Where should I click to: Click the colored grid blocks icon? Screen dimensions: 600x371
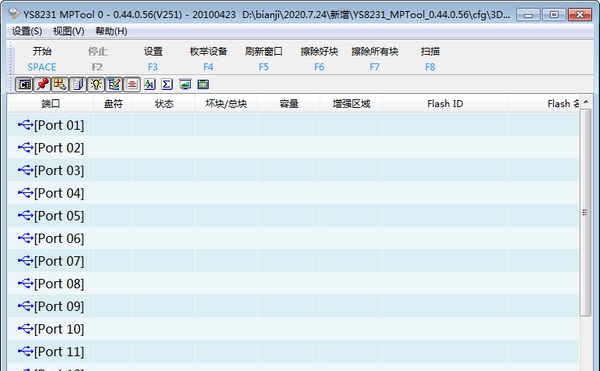point(60,84)
